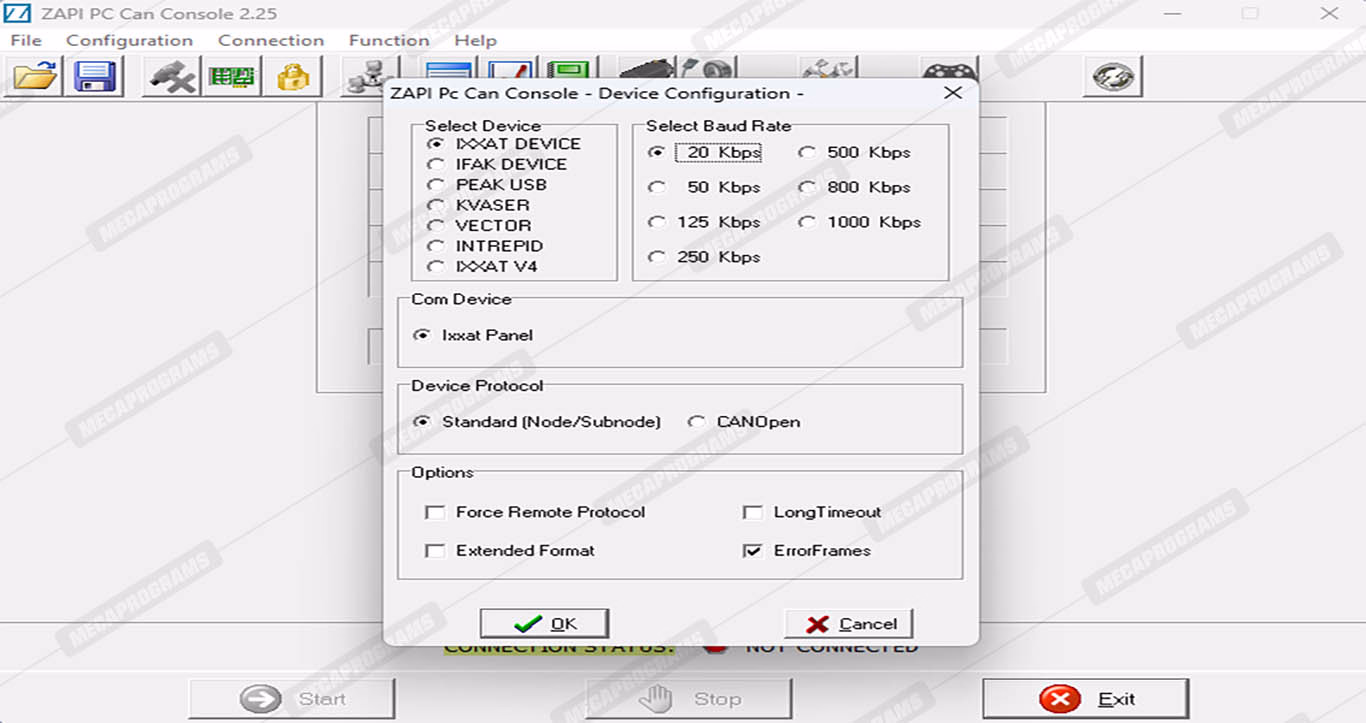Choose 500 Kbps baud rate
The width and height of the screenshot is (1366, 723).
(856, 152)
